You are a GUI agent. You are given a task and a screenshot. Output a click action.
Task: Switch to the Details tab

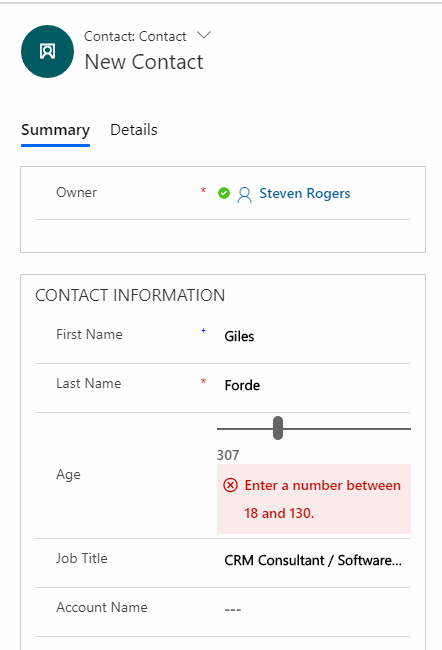click(134, 130)
